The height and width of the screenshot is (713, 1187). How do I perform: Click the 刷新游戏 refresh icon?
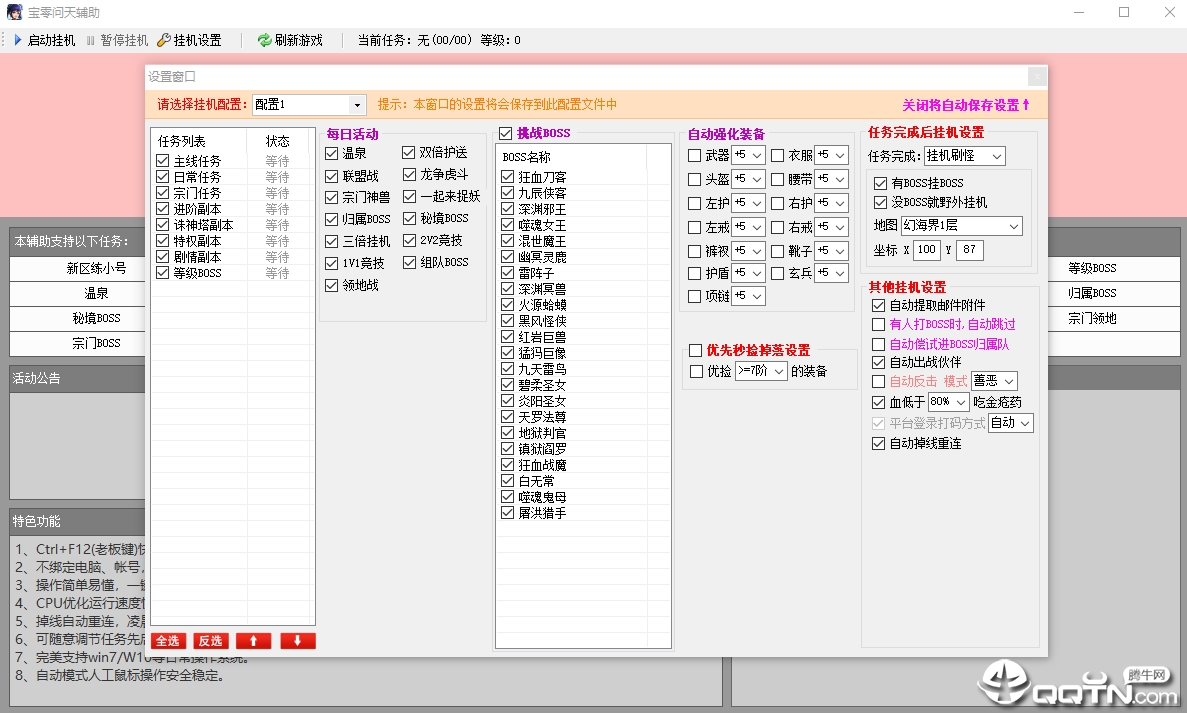click(x=264, y=40)
